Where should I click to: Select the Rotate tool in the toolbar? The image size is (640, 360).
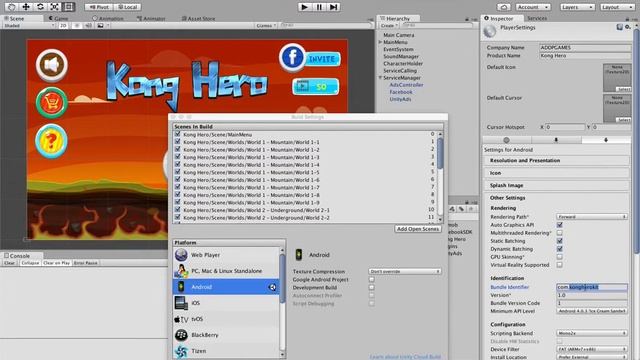(40, 7)
